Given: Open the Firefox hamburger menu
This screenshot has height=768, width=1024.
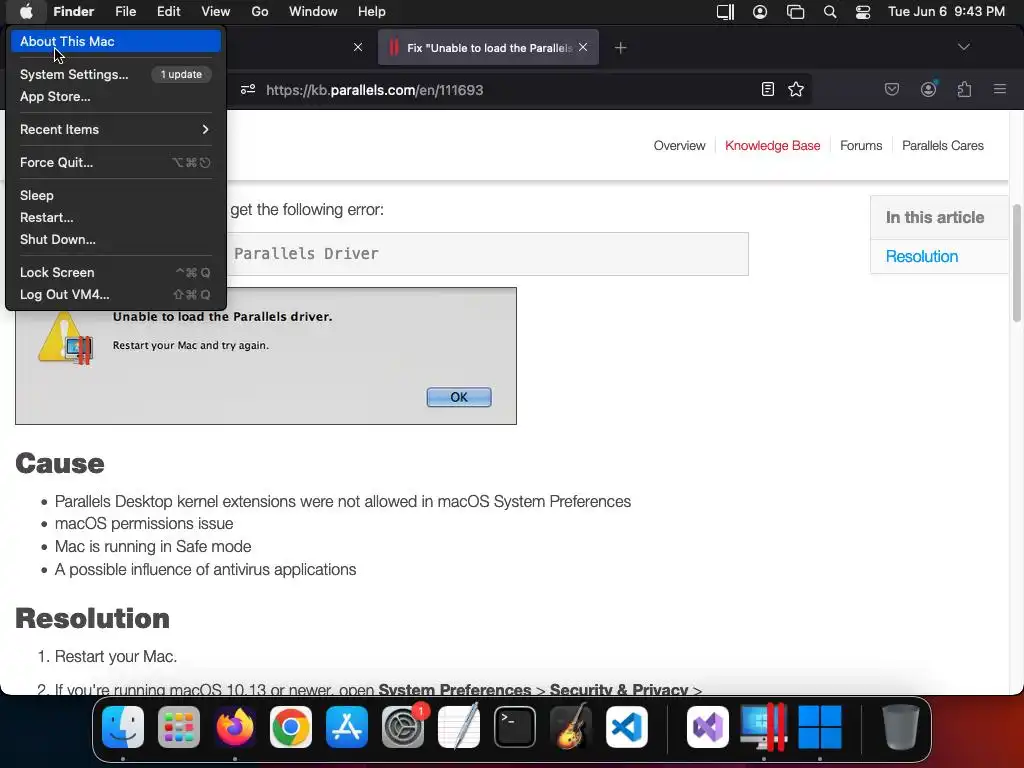Looking at the screenshot, I should (999, 89).
